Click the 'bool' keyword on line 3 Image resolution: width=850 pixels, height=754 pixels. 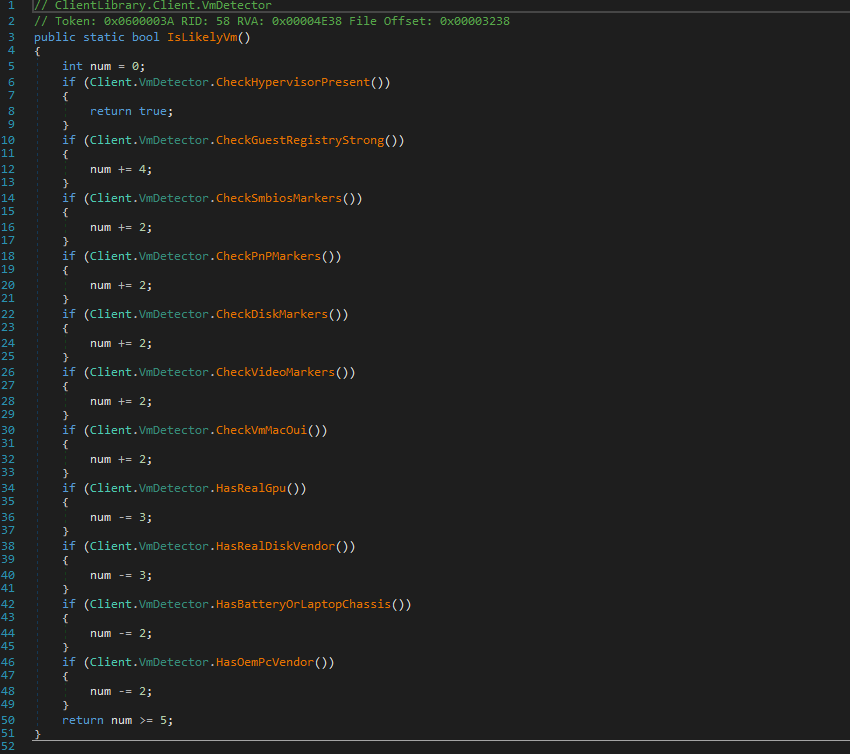coord(145,37)
